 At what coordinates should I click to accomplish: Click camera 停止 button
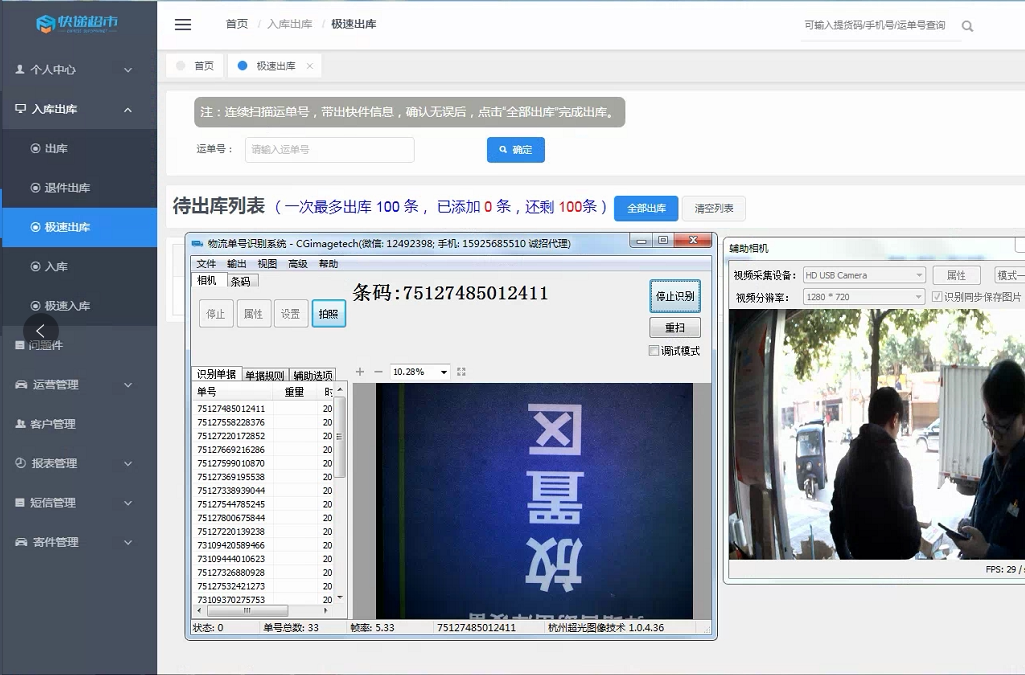pyautogui.click(x=216, y=314)
